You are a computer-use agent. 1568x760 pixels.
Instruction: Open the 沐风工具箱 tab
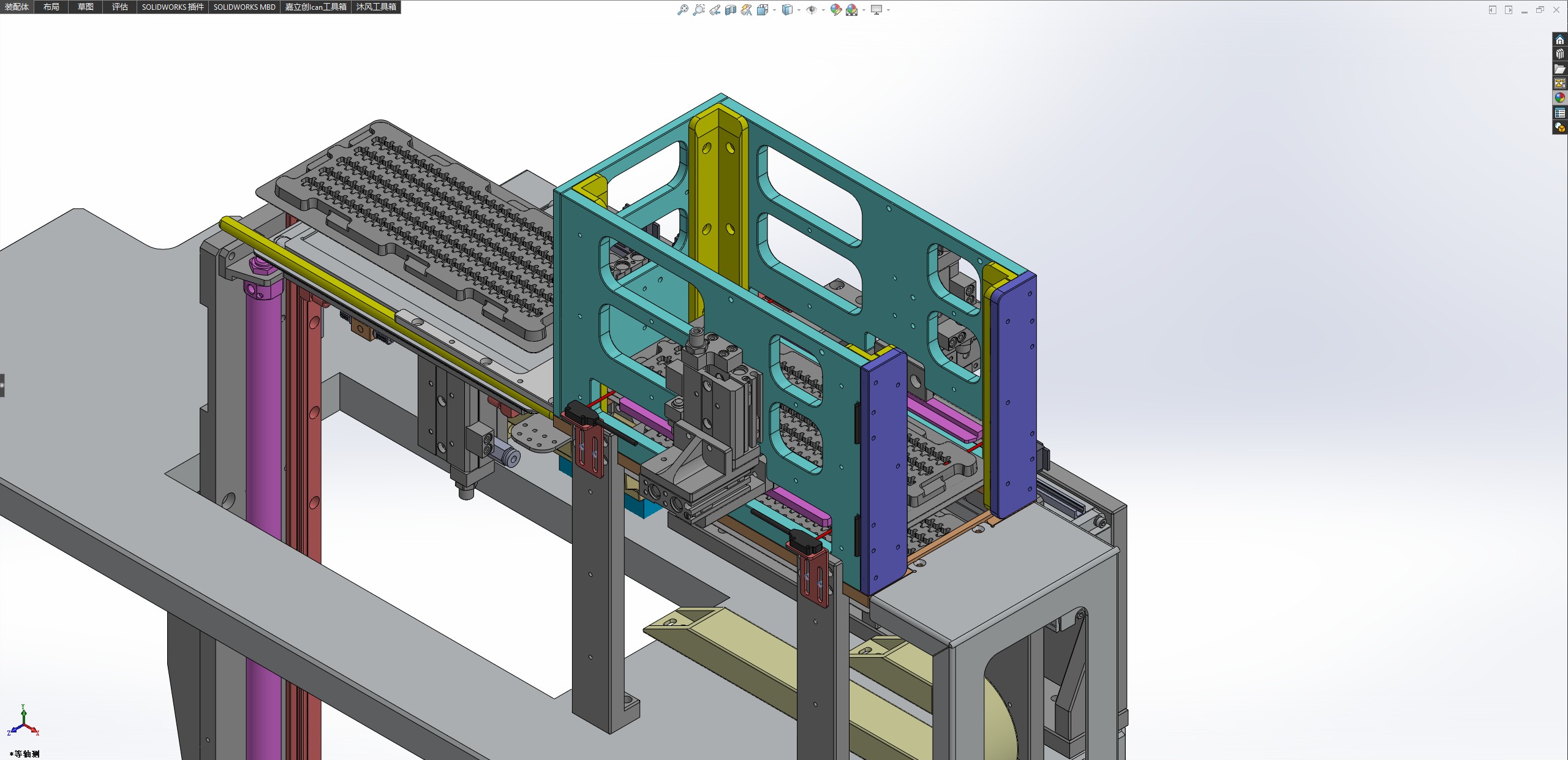376,7
